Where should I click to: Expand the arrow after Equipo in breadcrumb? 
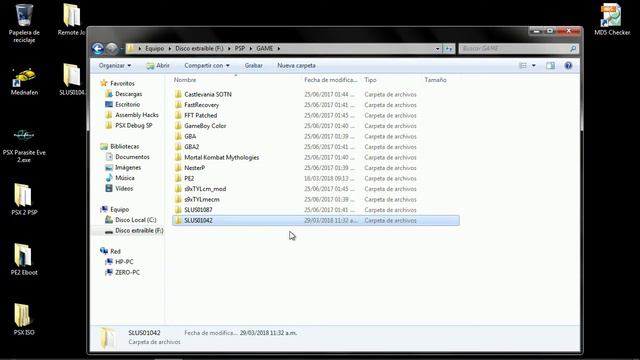coord(170,49)
